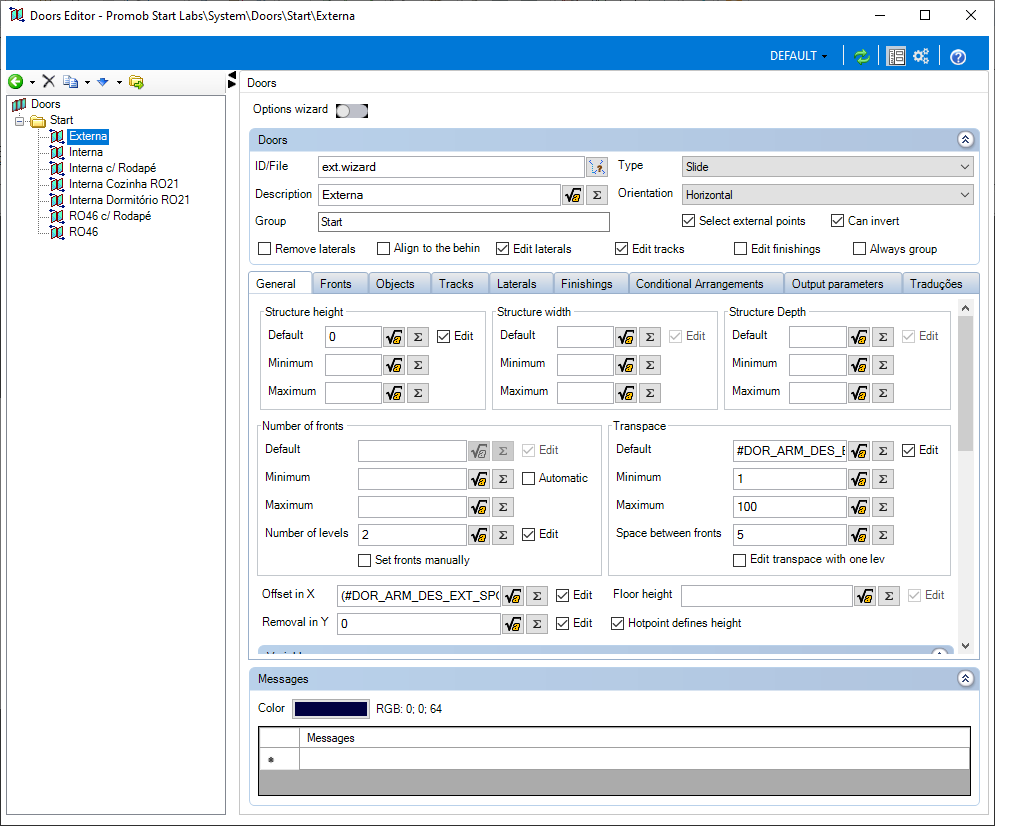This screenshot has height=826, width=1018.
Task: Open formula editor for Description field
Action: point(573,195)
